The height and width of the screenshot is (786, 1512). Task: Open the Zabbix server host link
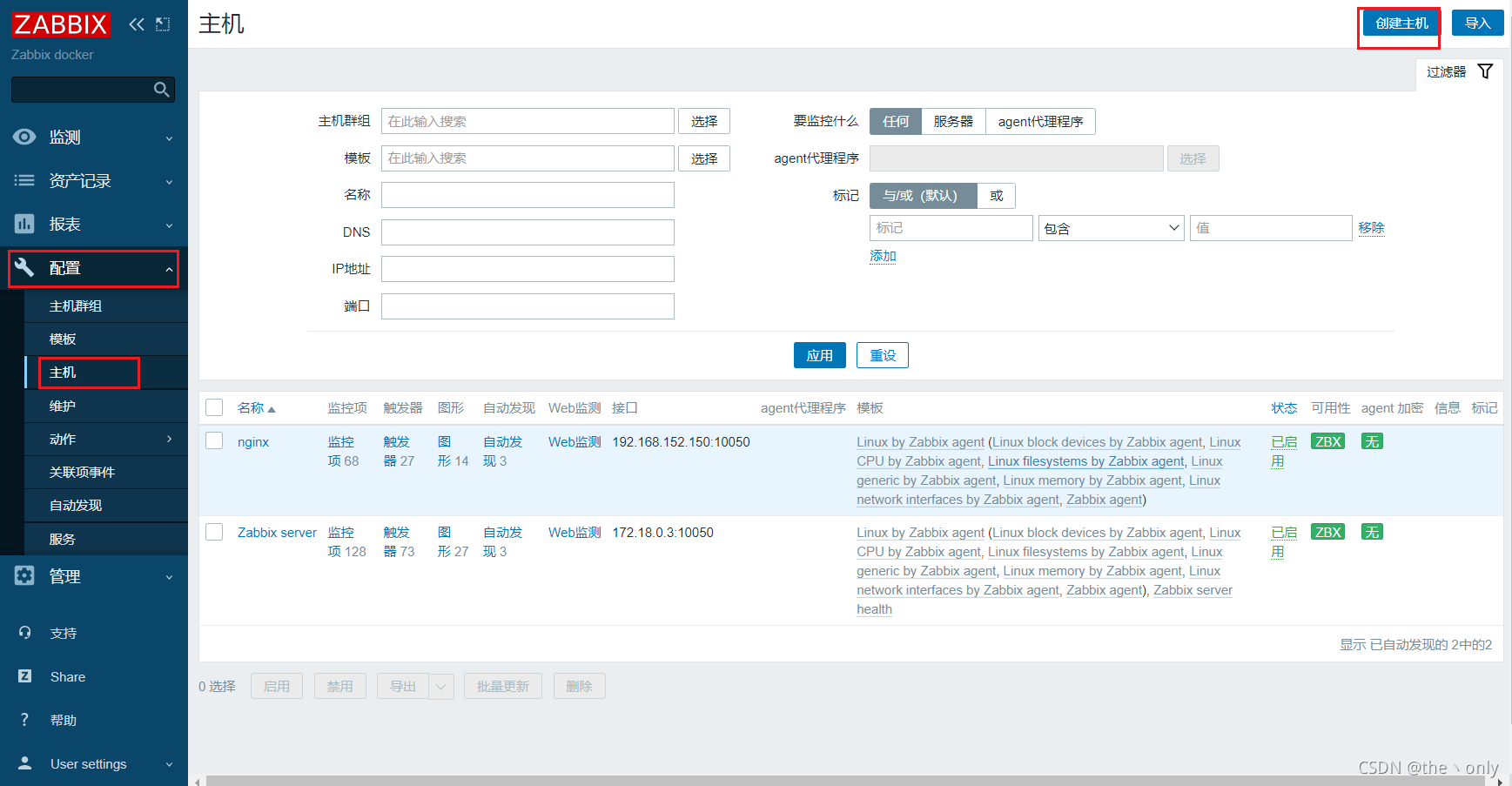[277, 532]
